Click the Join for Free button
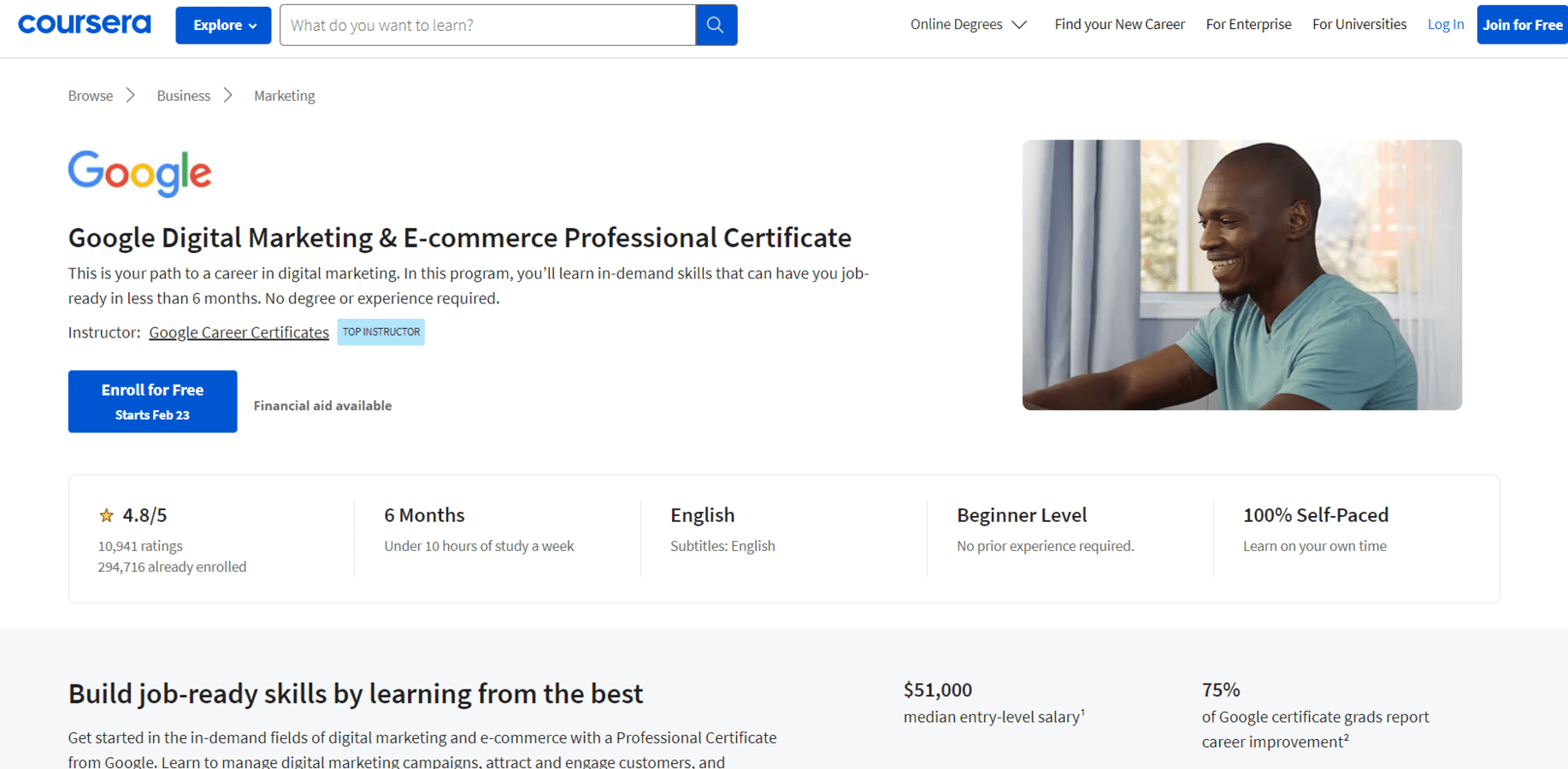Viewport: 1568px width, 769px height. click(x=1523, y=24)
